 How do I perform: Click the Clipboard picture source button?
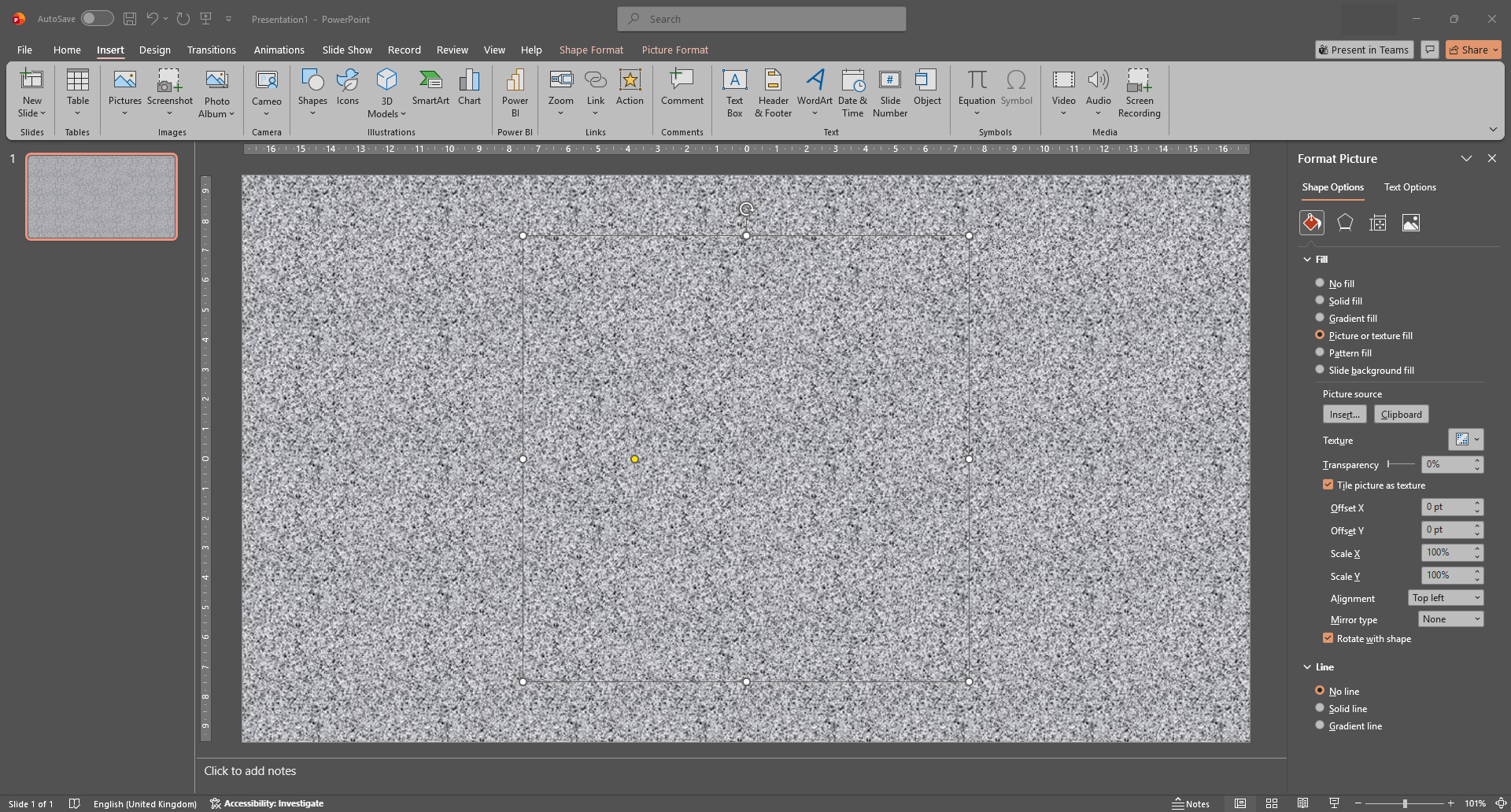(1401, 414)
